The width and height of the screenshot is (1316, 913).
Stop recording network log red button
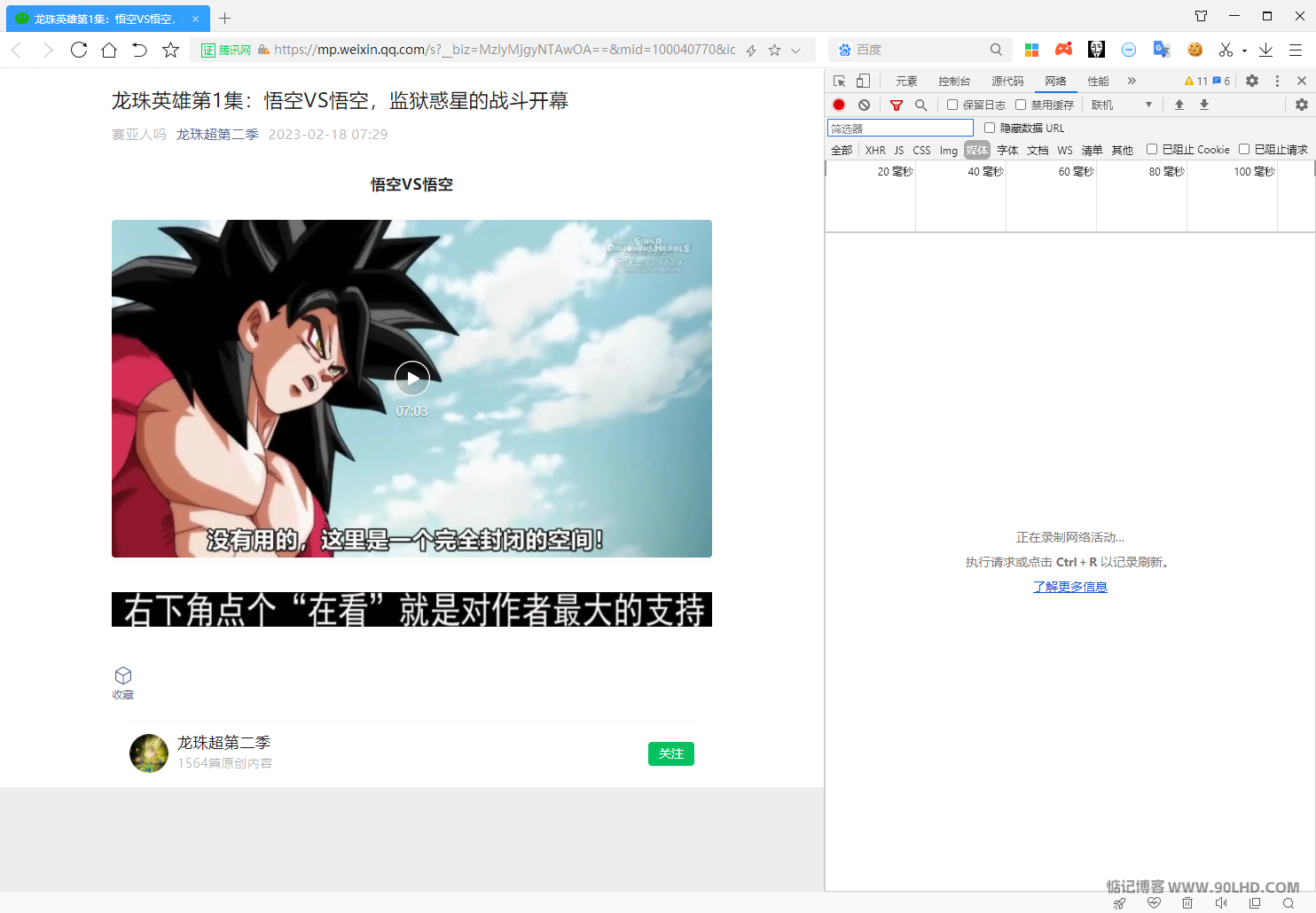click(839, 105)
